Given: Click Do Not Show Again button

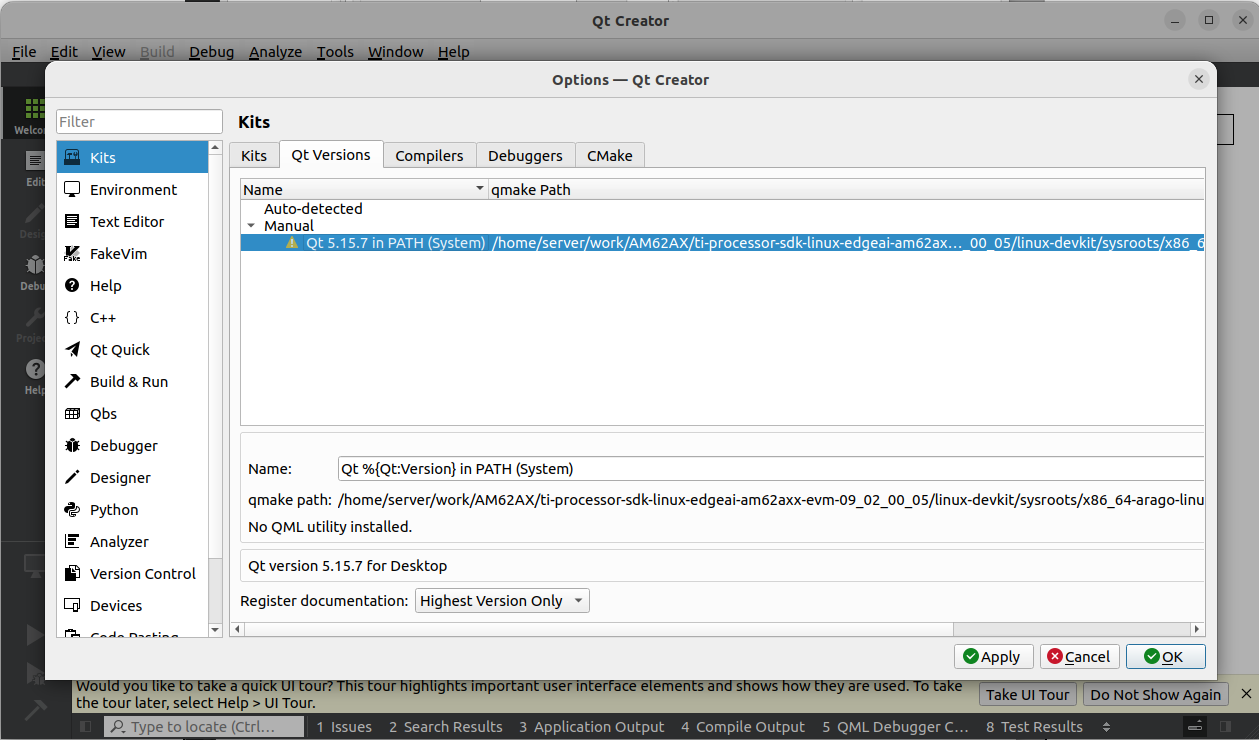Looking at the screenshot, I should 1155,694.
